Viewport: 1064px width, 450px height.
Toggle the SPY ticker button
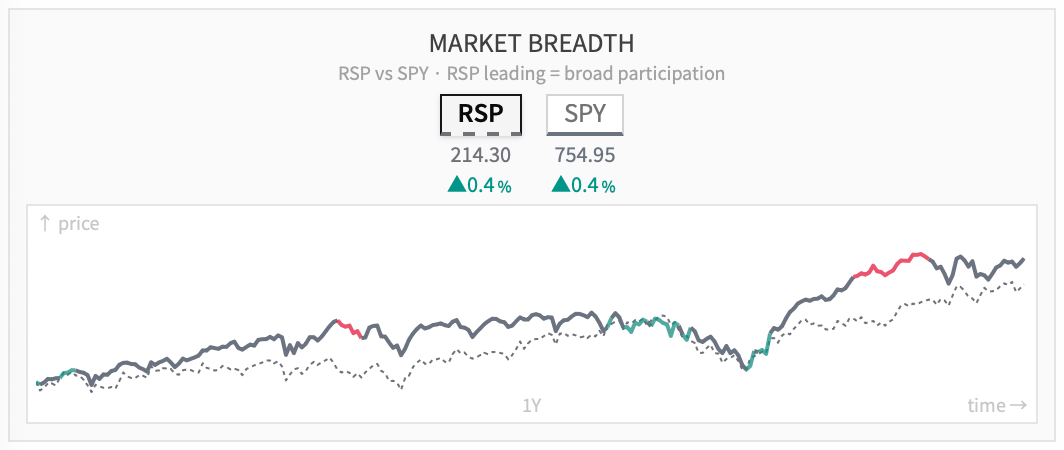[x=584, y=114]
